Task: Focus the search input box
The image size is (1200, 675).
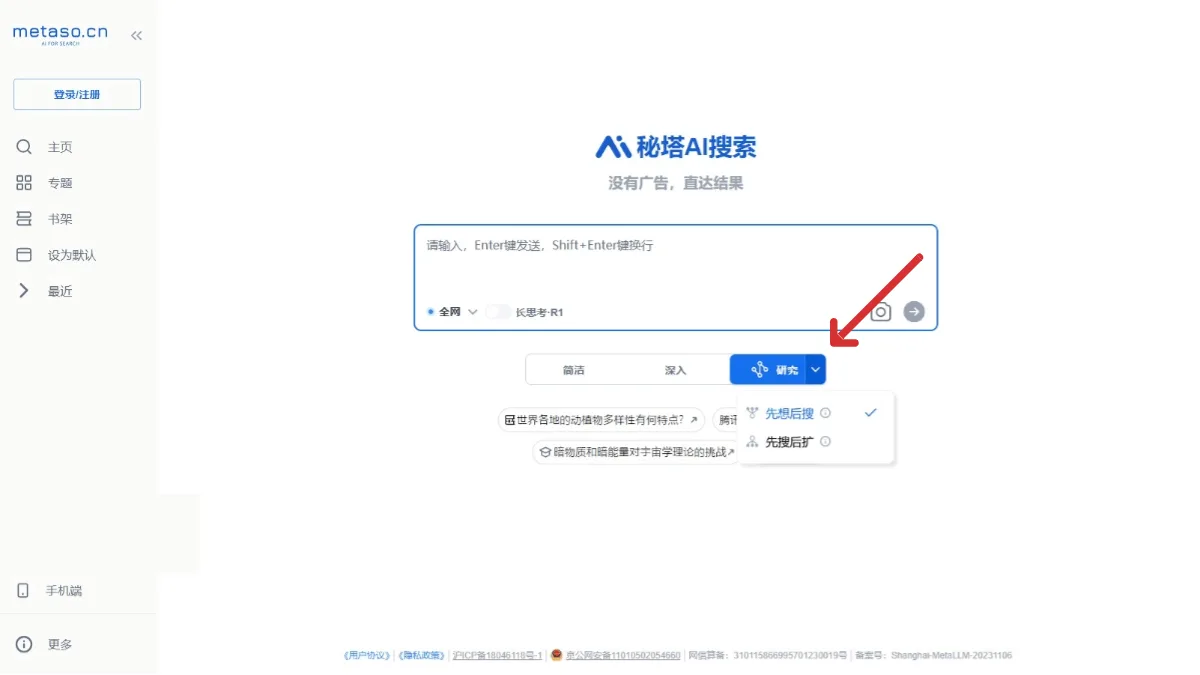Action: [x=676, y=277]
